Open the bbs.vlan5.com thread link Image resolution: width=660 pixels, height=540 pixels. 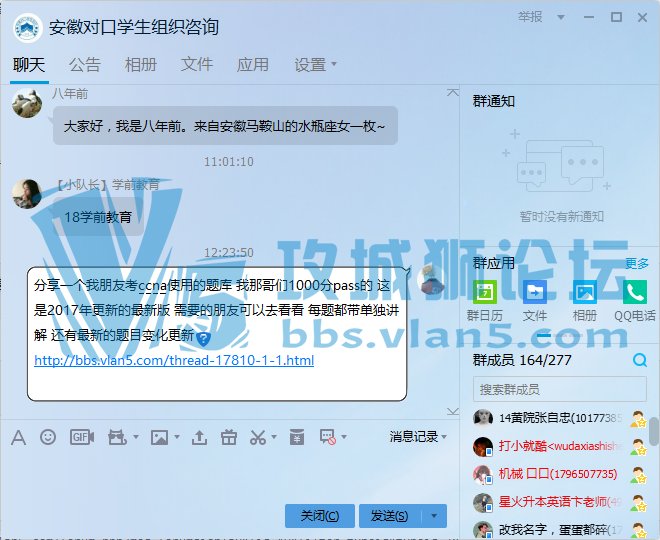point(174,360)
